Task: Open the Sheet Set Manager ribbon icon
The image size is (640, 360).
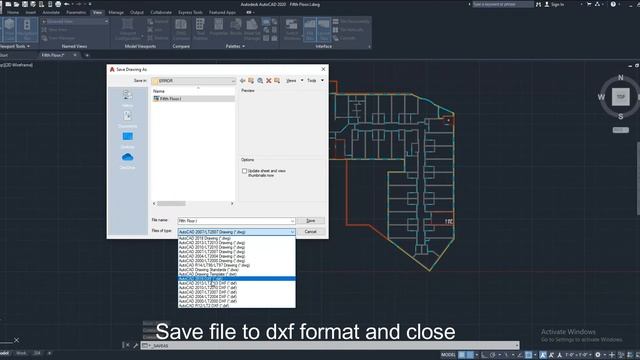Action: (252, 29)
